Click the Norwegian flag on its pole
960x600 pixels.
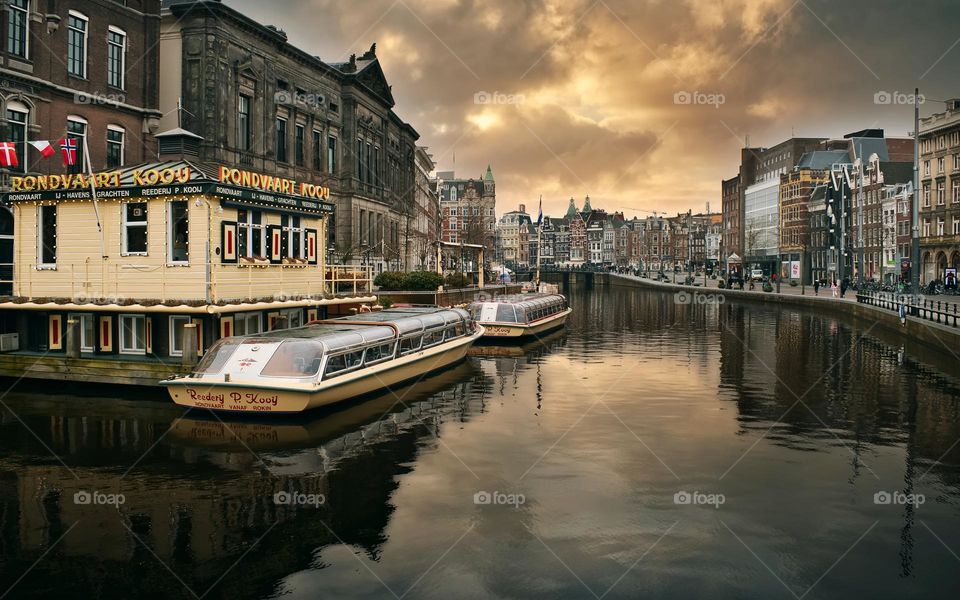[68, 150]
